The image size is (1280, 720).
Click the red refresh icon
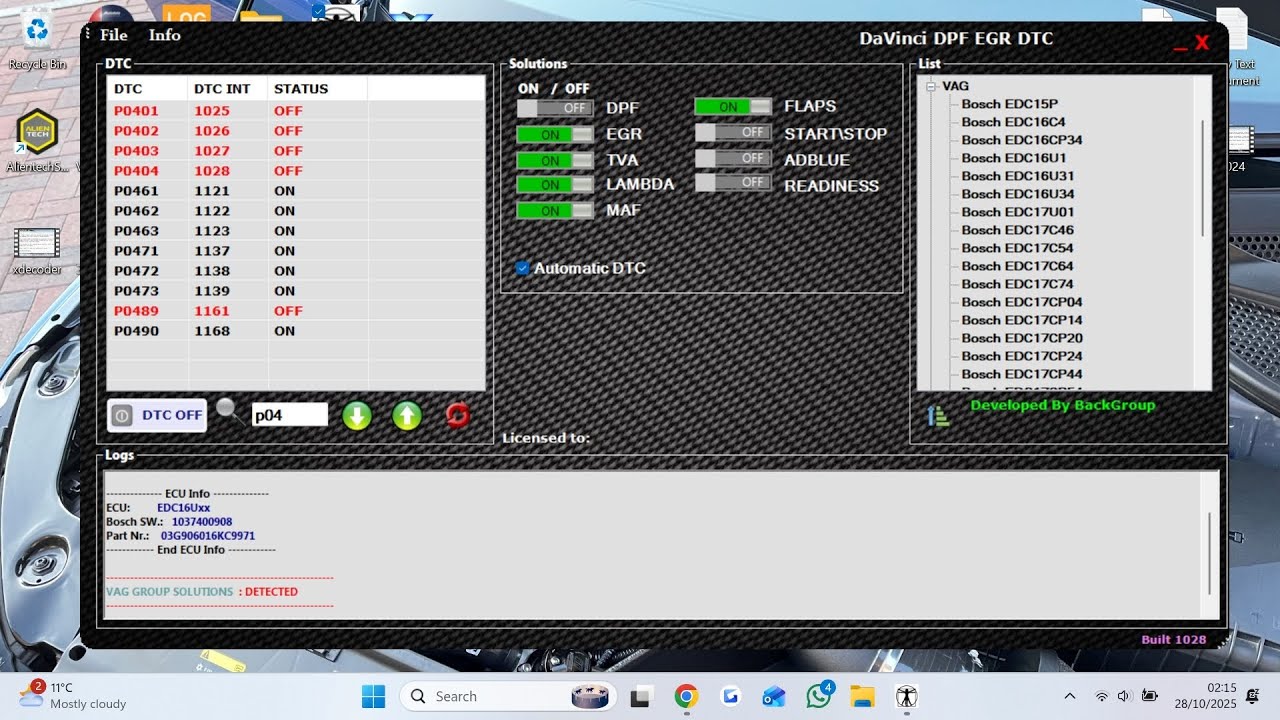458,415
